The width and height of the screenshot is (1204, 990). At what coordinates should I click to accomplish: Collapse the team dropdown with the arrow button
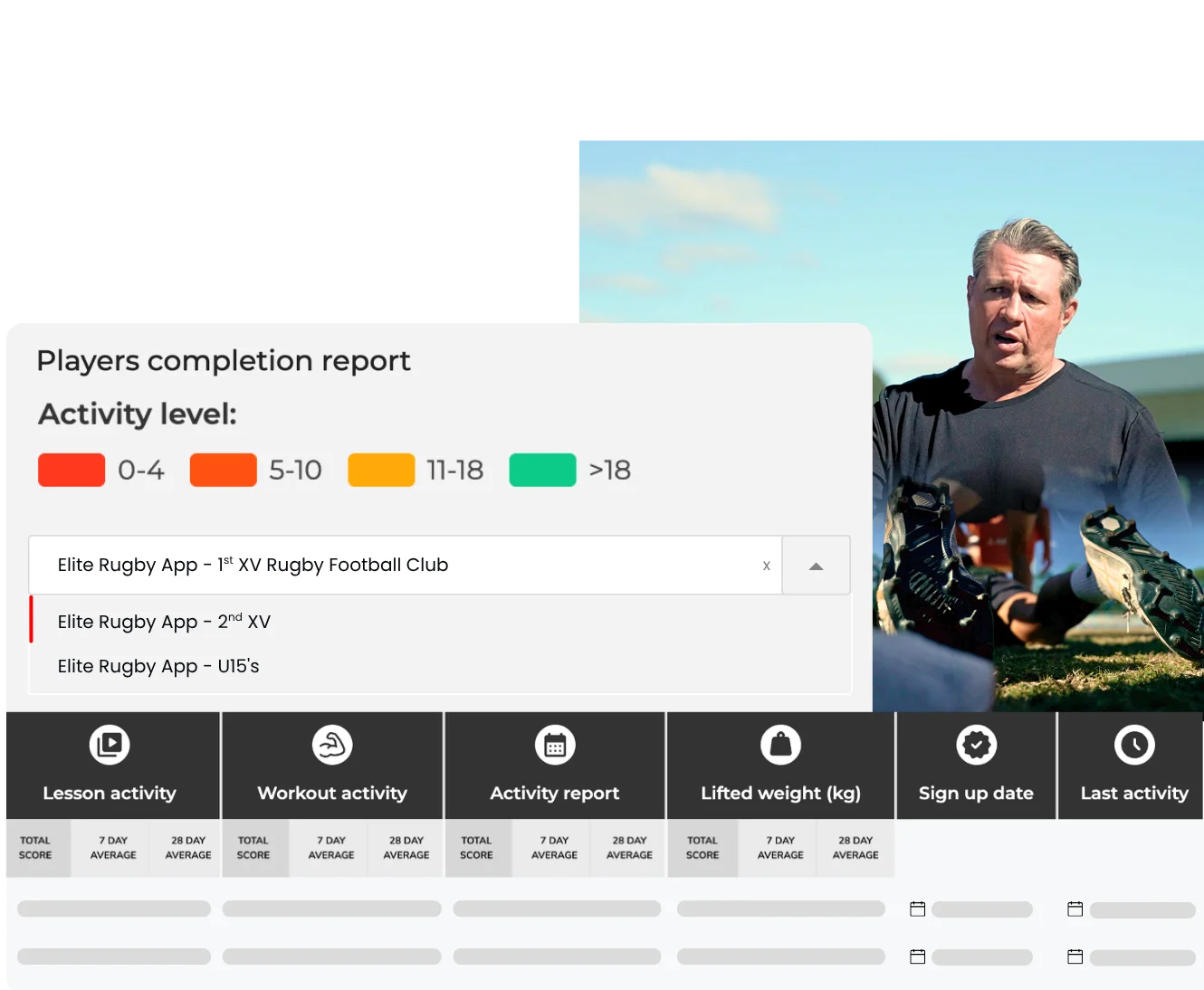816,566
